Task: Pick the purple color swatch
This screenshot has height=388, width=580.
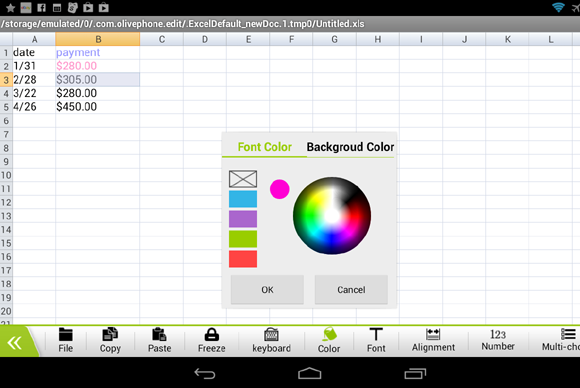Action: tap(243, 219)
